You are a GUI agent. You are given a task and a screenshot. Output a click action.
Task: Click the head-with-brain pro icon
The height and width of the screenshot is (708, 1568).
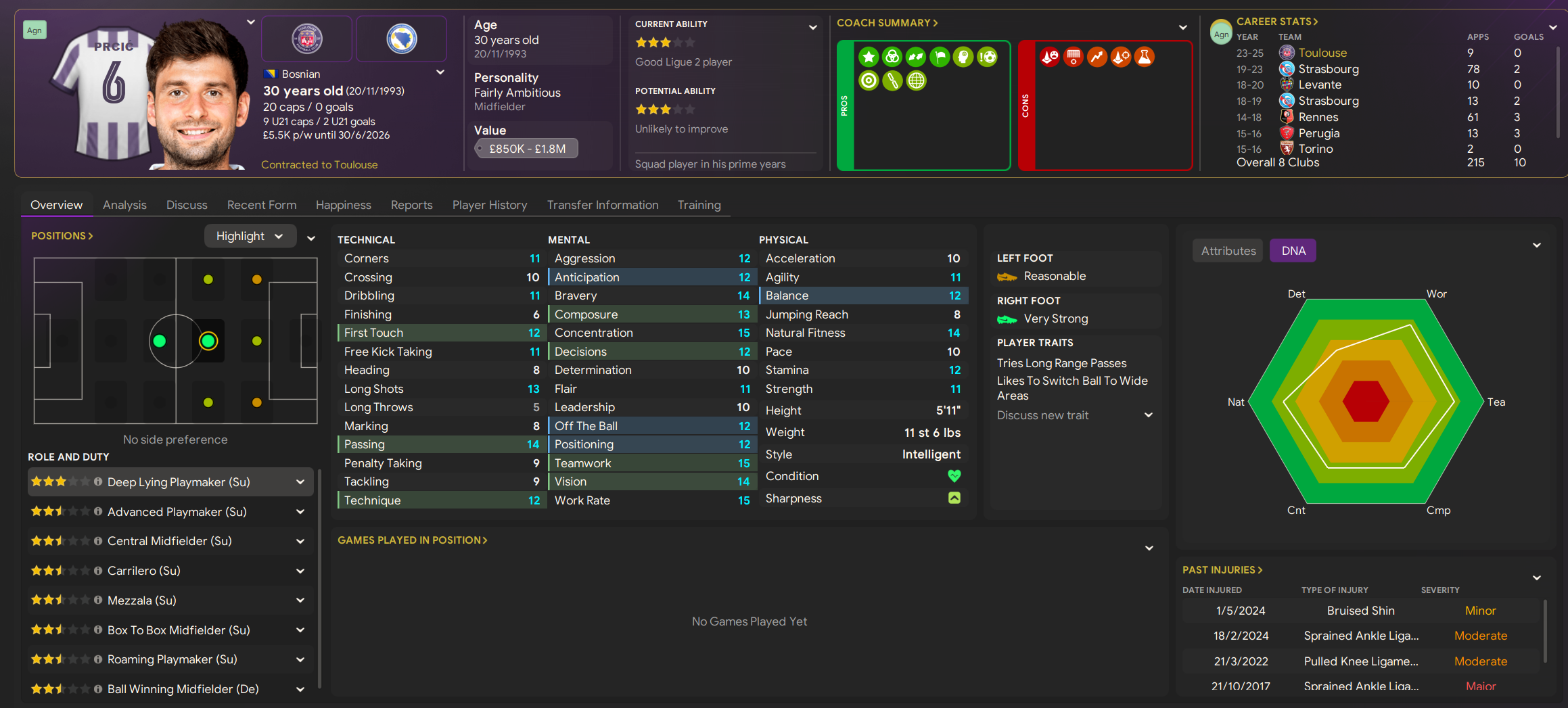pos(963,57)
